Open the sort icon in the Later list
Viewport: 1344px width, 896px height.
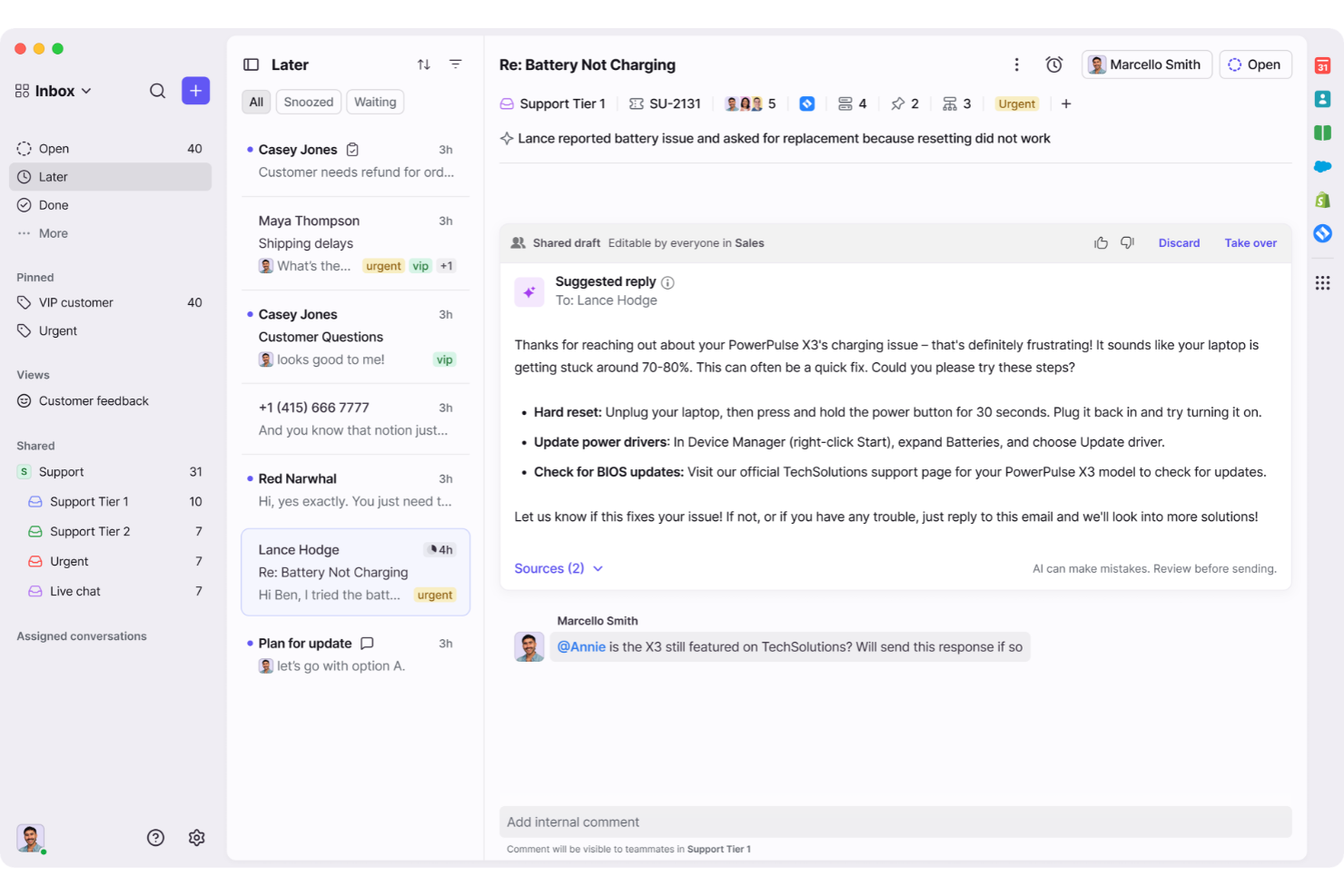(x=423, y=64)
